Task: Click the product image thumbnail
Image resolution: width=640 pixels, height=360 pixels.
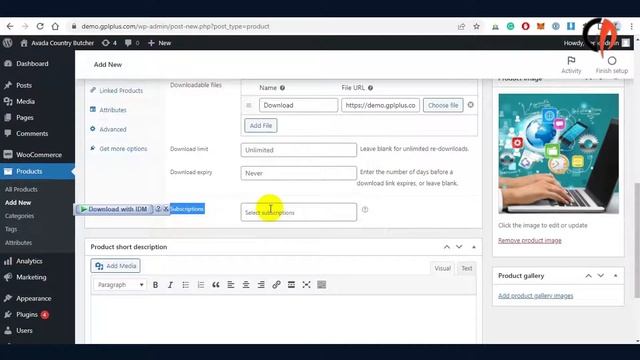Action: 558,153
